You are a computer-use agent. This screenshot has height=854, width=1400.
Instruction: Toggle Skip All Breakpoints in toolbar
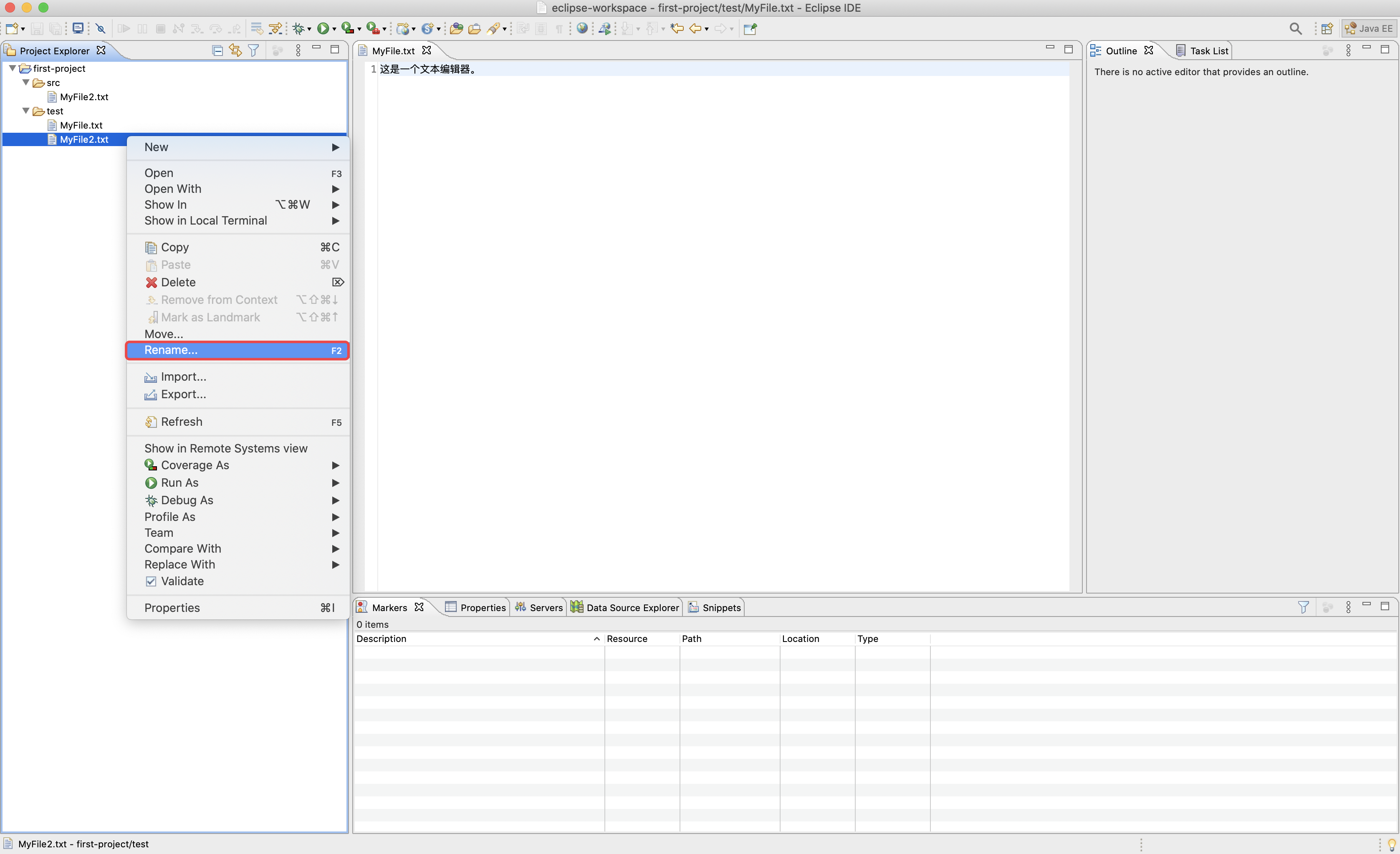[x=101, y=28]
